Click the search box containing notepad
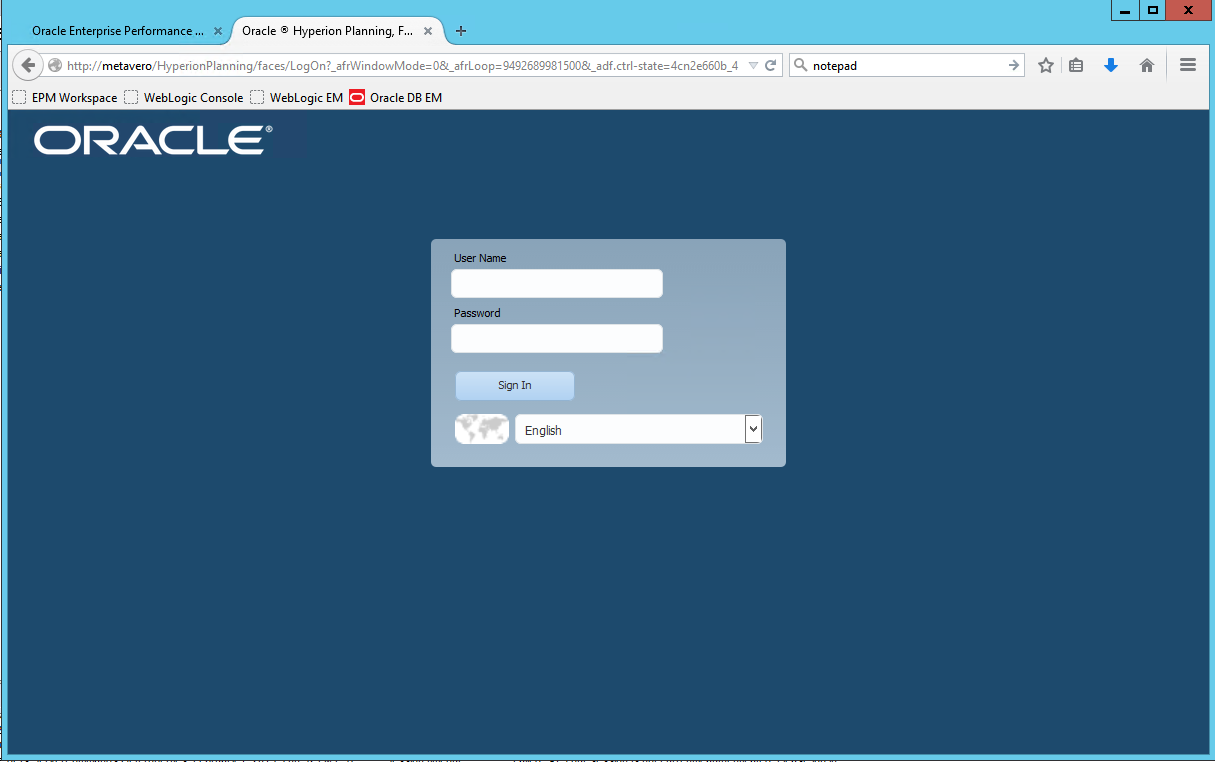 pos(907,65)
